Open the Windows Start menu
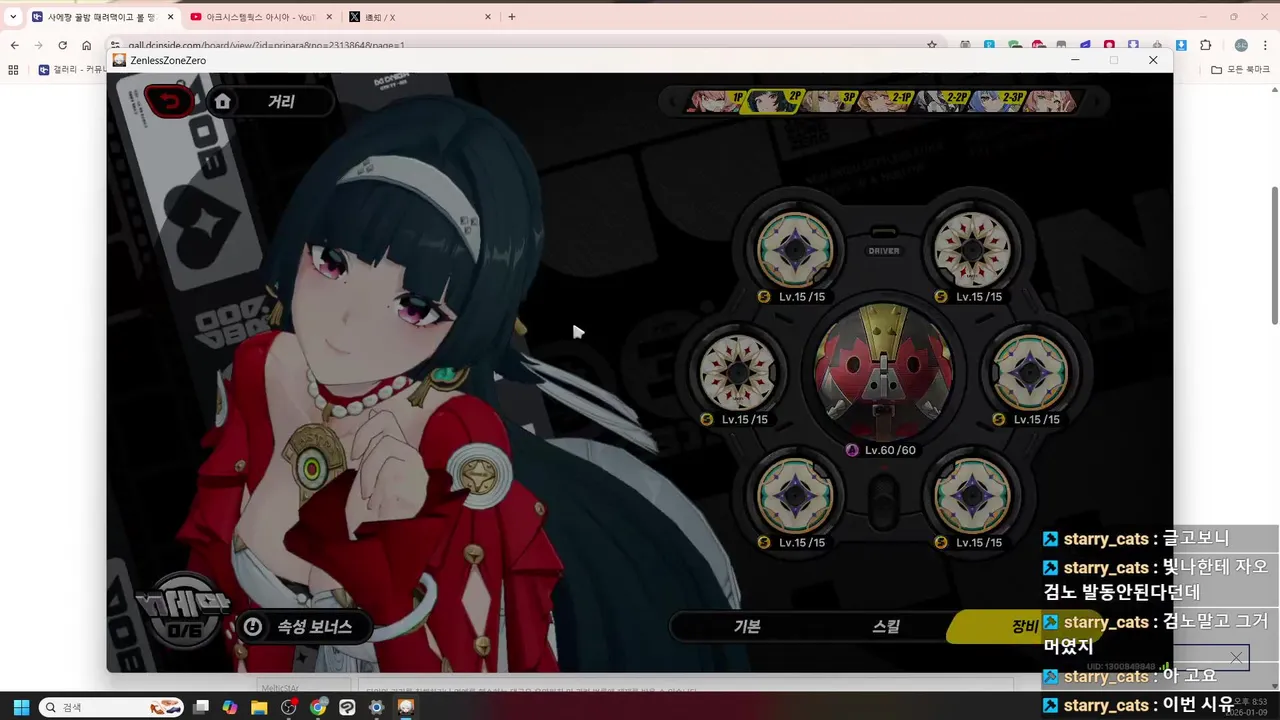Image resolution: width=1280 pixels, height=720 pixels. click(x=21, y=707)
